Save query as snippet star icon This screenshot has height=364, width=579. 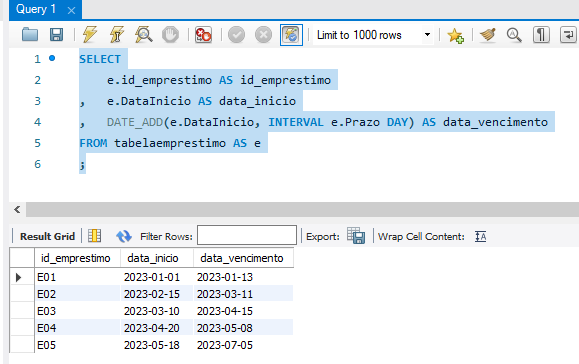tap(455, 35)
